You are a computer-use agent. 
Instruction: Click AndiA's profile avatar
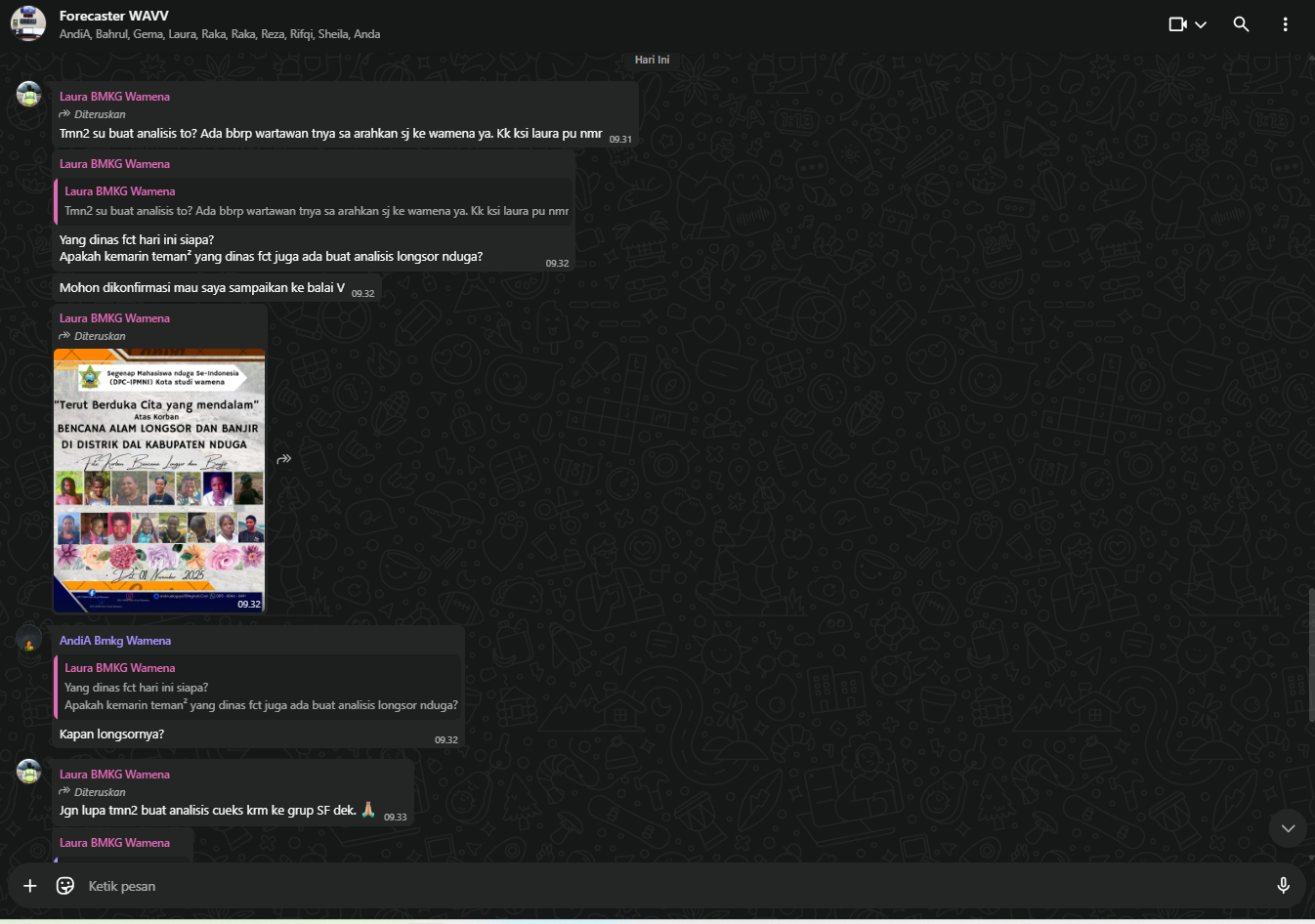(29, 641)
